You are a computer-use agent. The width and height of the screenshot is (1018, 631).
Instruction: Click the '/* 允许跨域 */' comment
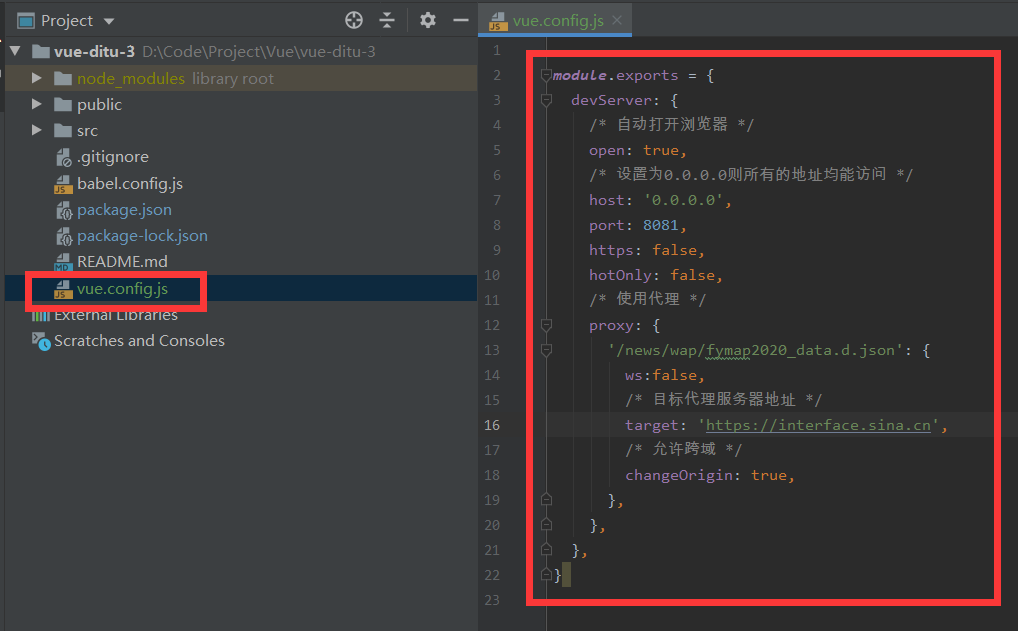(x=683, y=449)
